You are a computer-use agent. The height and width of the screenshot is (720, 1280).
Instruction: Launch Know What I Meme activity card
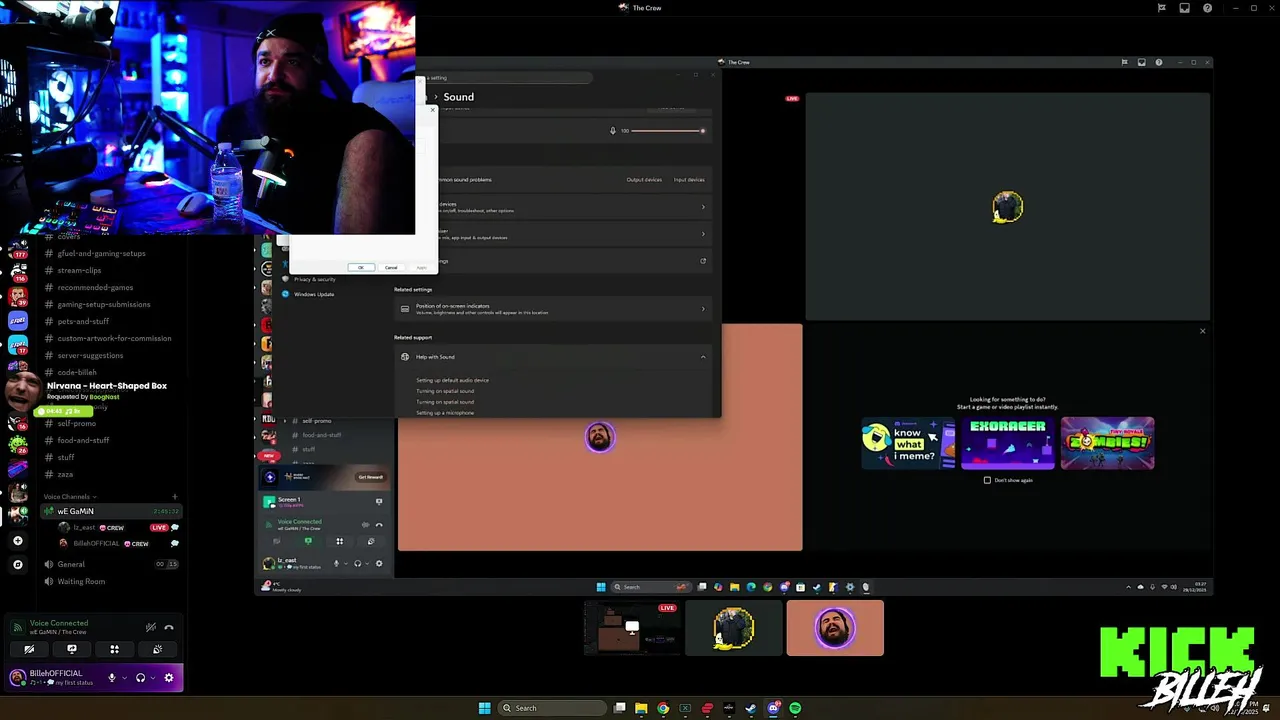[x=908, y=443]
